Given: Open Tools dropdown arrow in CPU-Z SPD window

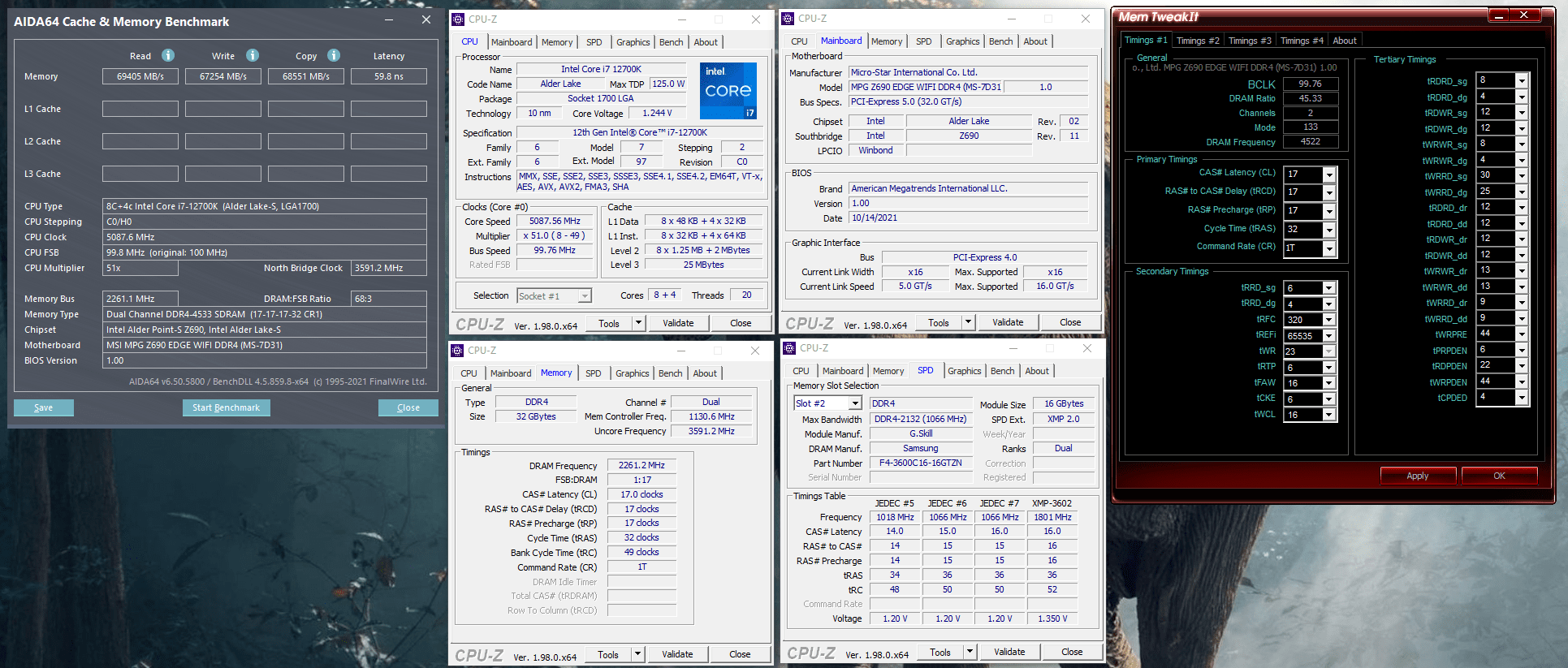Looking at the screenshot, I should [x=970, y=652].
